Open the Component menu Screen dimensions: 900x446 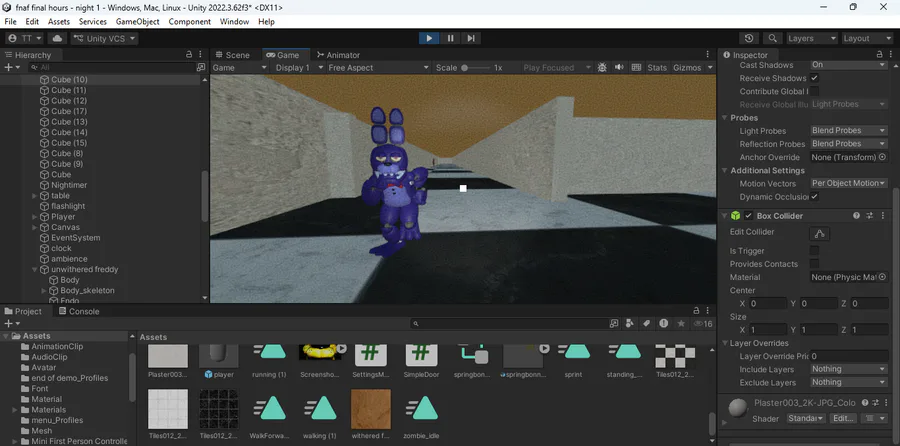click(189, 22)
